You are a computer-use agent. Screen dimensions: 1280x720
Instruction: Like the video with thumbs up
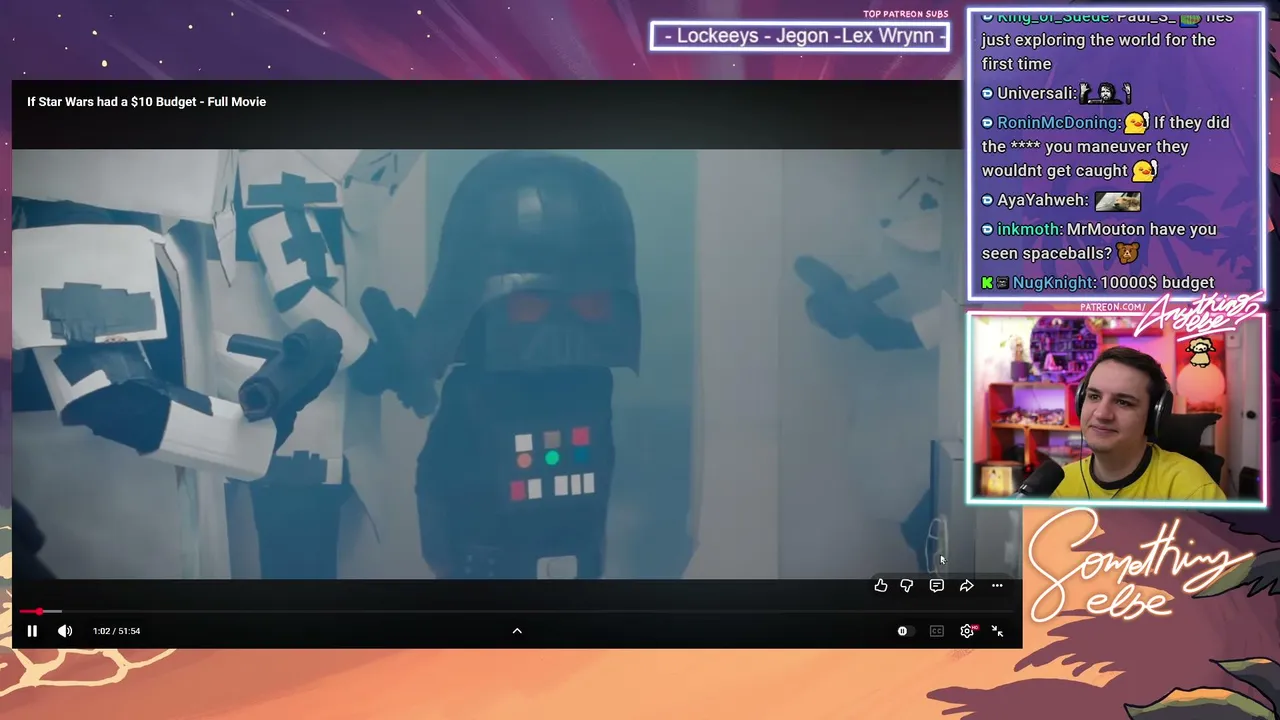click(x=881, y=586)
